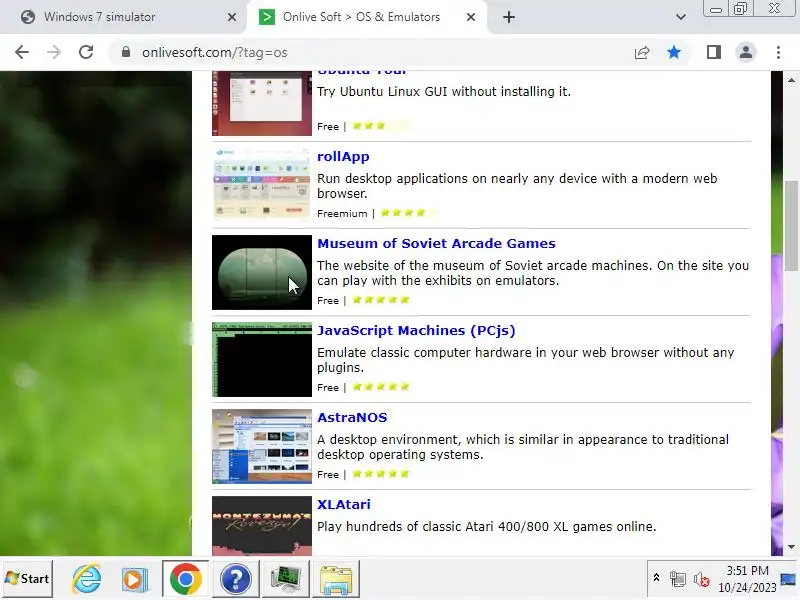
Task: Reload the onlivesoft page
Action: (x=86, y=52)
